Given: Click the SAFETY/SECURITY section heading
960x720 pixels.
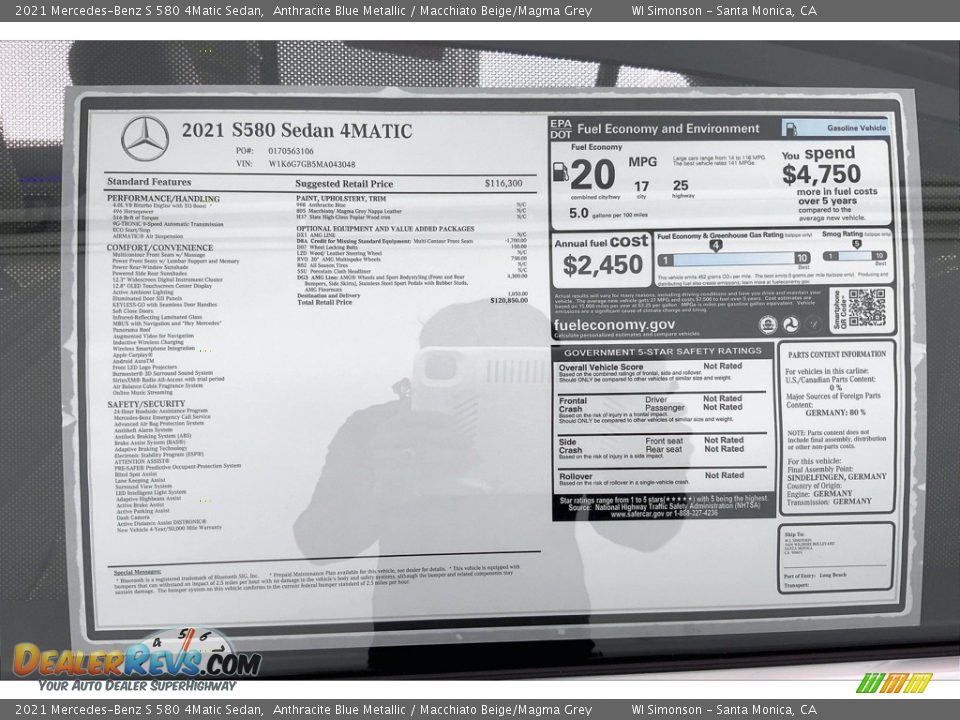Looking at the screenshot, I should tap(146, 404).
